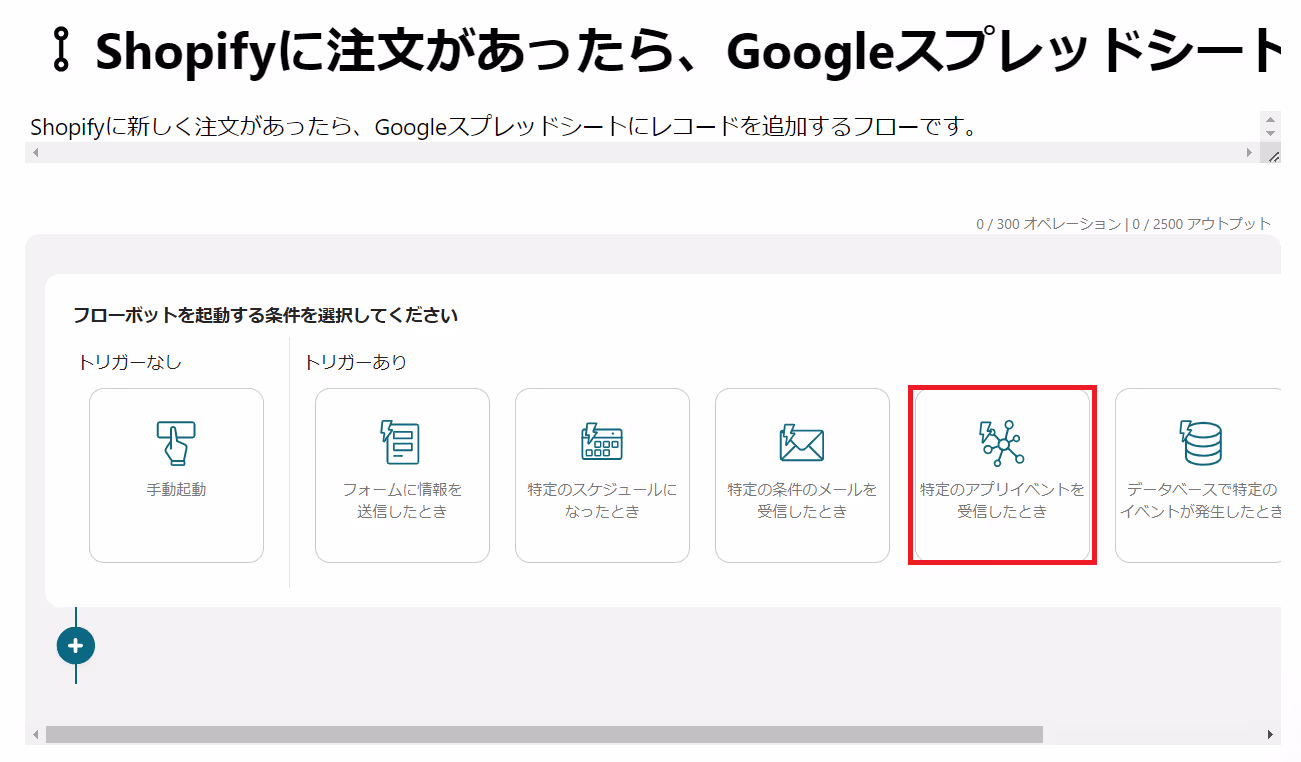The height and width of the screenshot is (762, 1301).
Task: Grab the description box resize handle
Action: pos(1272,154)
